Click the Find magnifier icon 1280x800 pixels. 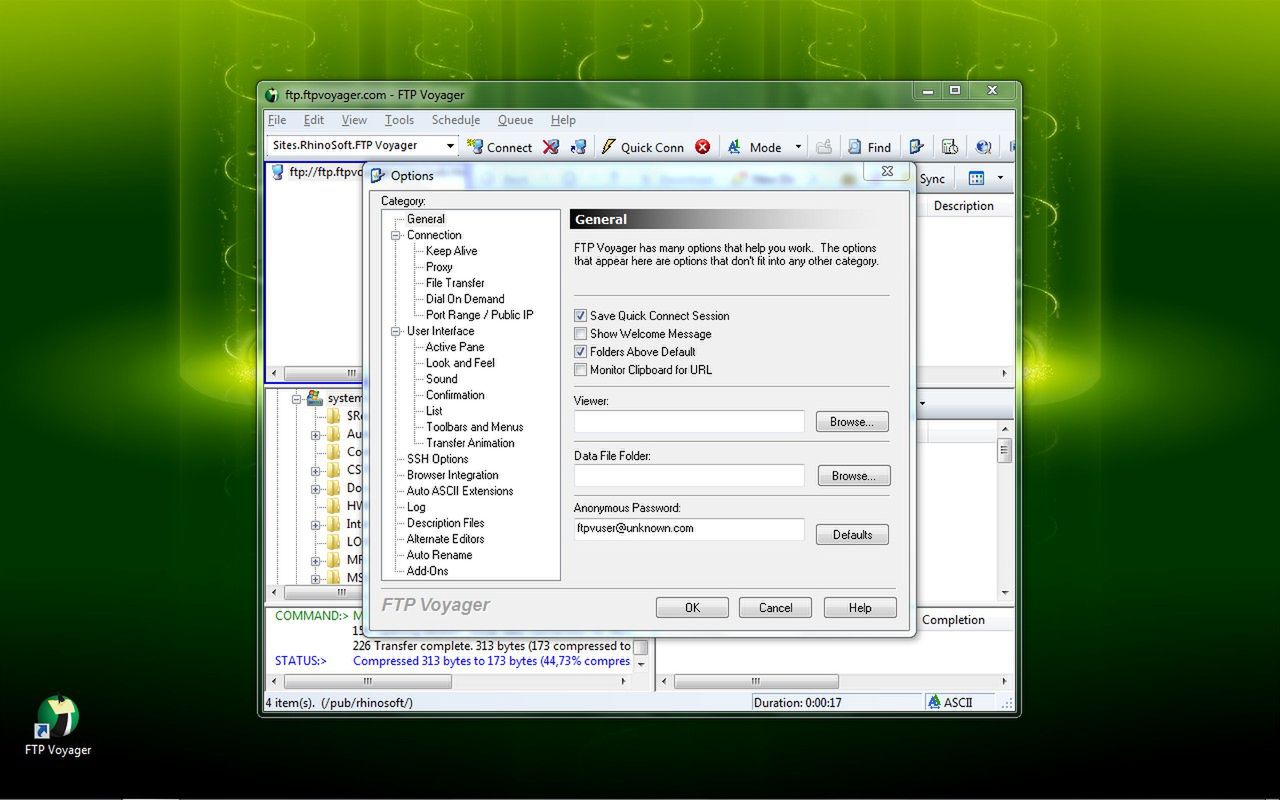[x=855, y=147]
